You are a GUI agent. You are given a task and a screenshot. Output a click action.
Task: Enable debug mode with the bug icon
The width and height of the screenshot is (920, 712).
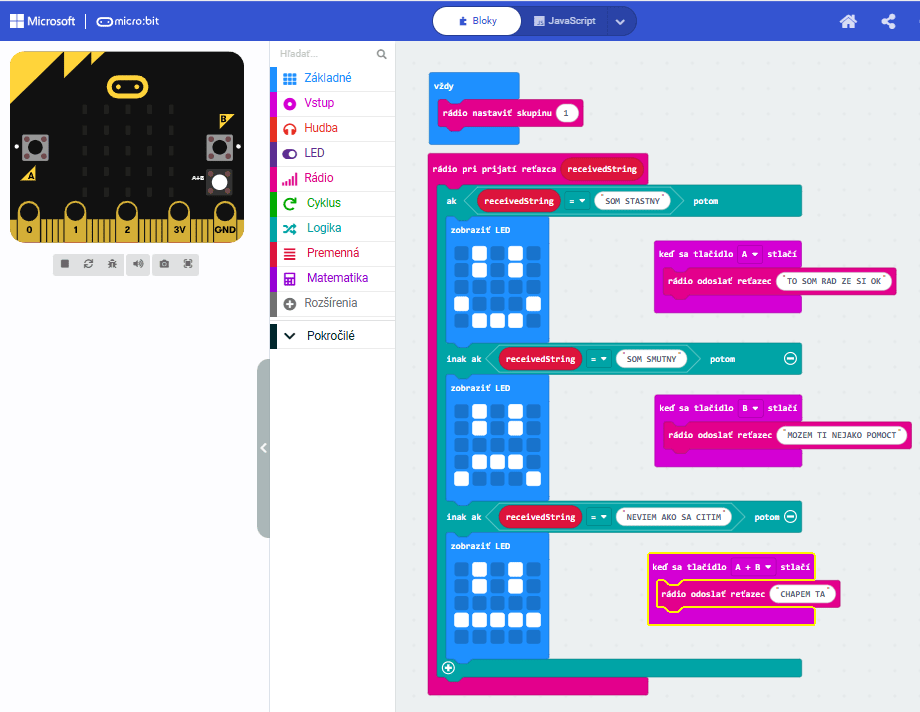coord(113,264)
